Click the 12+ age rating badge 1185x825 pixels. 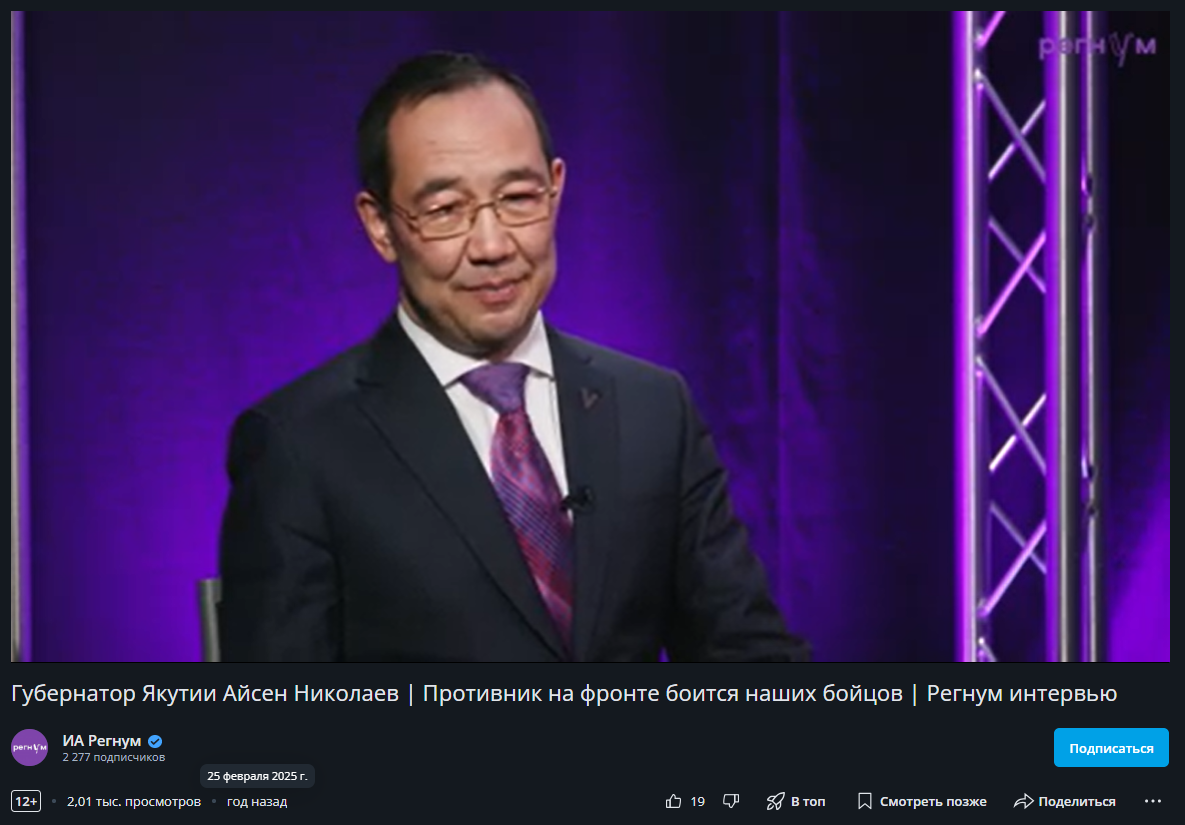pyautogui.click(x=26, y=802)
